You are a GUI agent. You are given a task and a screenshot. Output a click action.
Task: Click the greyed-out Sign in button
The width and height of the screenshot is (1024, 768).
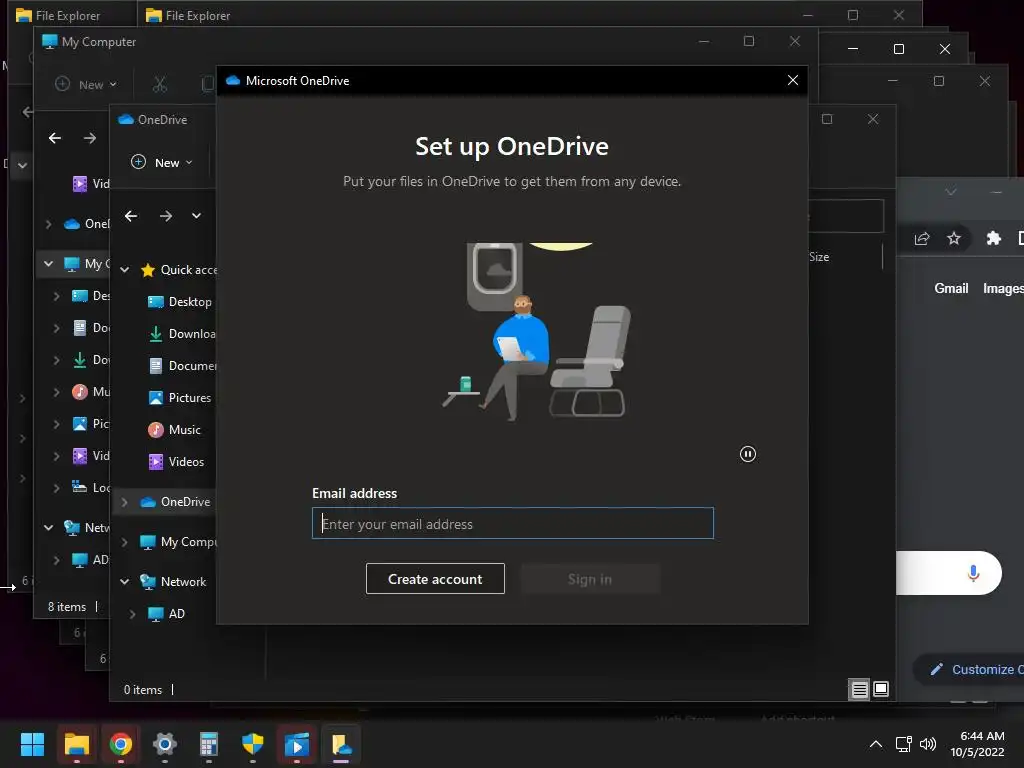590,579
